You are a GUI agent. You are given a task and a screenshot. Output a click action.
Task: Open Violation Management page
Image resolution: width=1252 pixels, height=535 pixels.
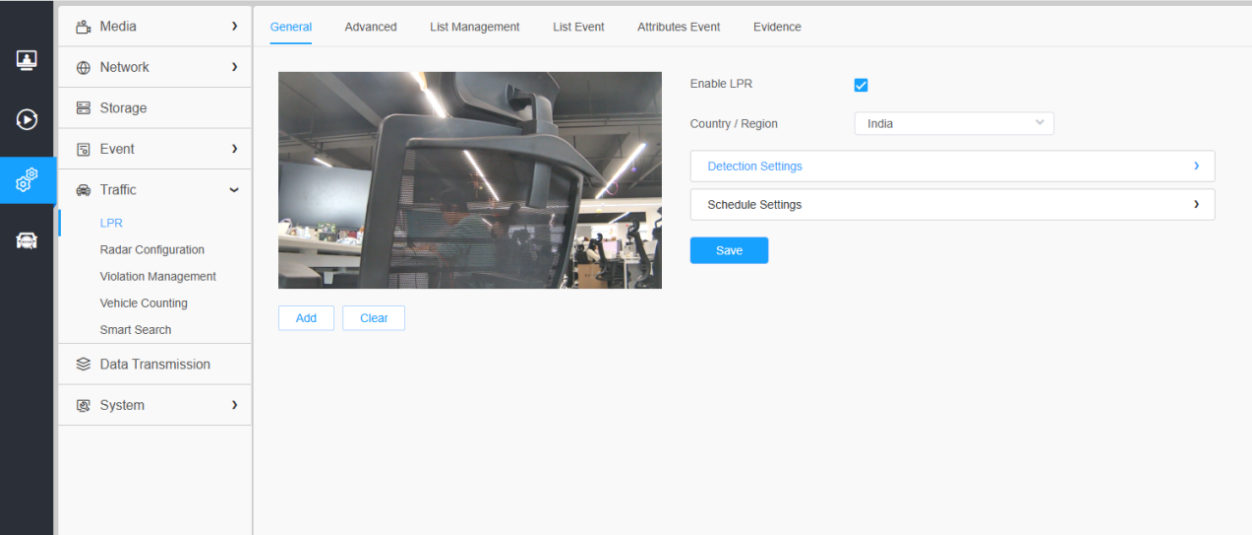tap(158, 276)
